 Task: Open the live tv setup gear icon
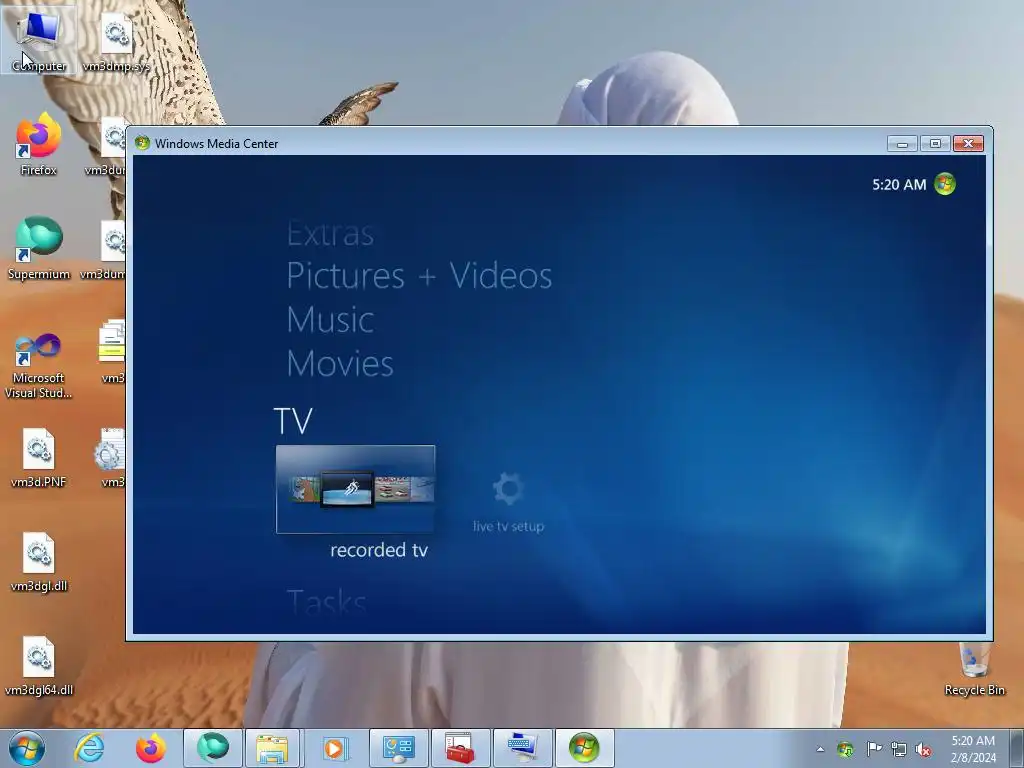(508, 488)
